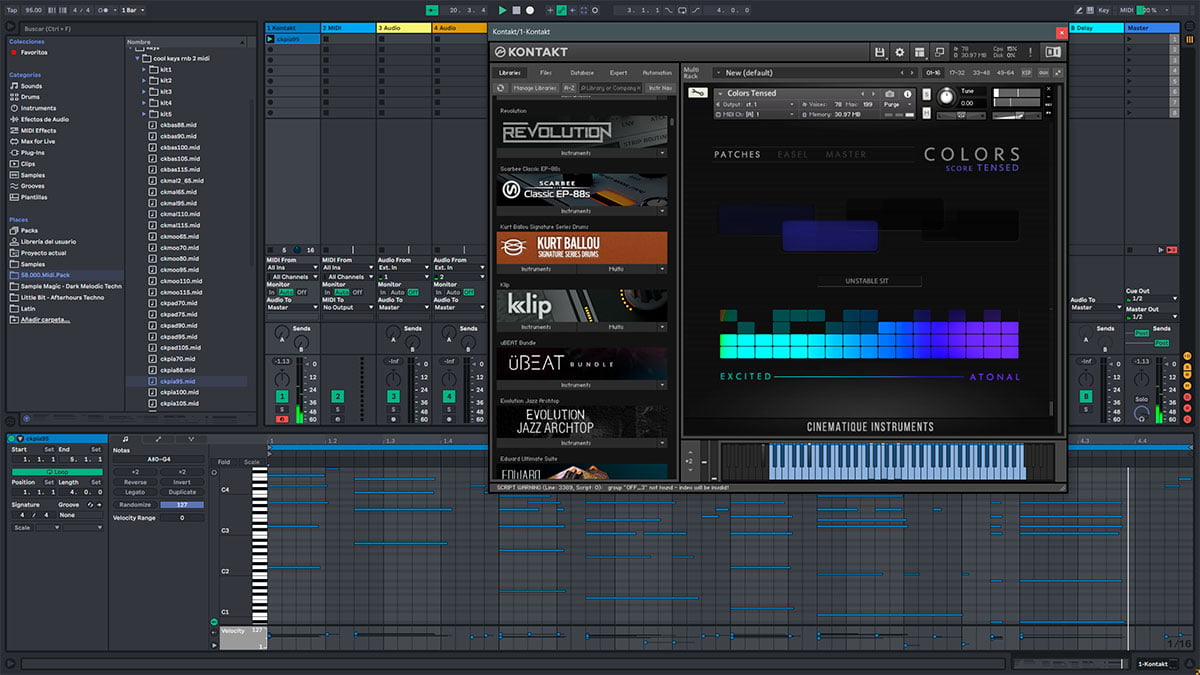Switch to Kontakt Files tab

click(545, 73)
